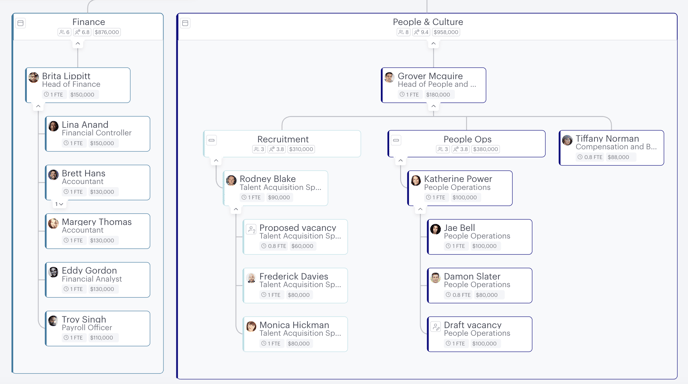Toggle the chevron beneath the Finance header

coord(78,43)
